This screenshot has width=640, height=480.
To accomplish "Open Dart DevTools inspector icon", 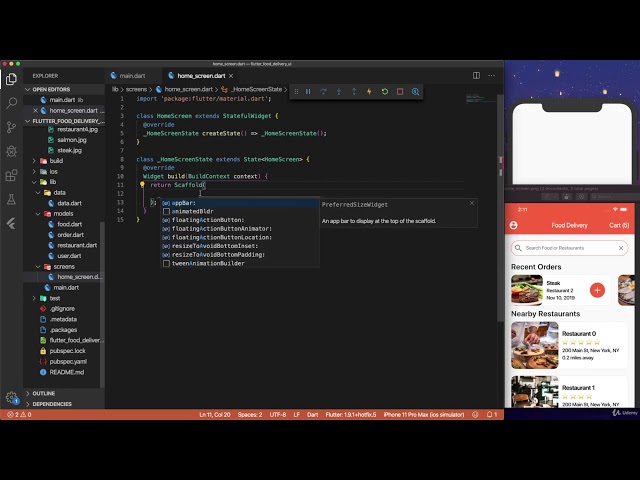I will coord(415,92).
